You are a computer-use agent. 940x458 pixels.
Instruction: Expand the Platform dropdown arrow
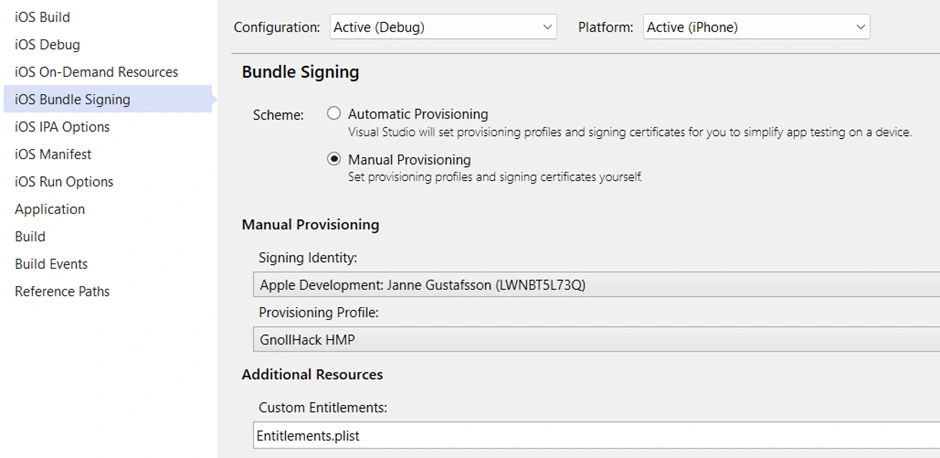click(x=860, y=27)
